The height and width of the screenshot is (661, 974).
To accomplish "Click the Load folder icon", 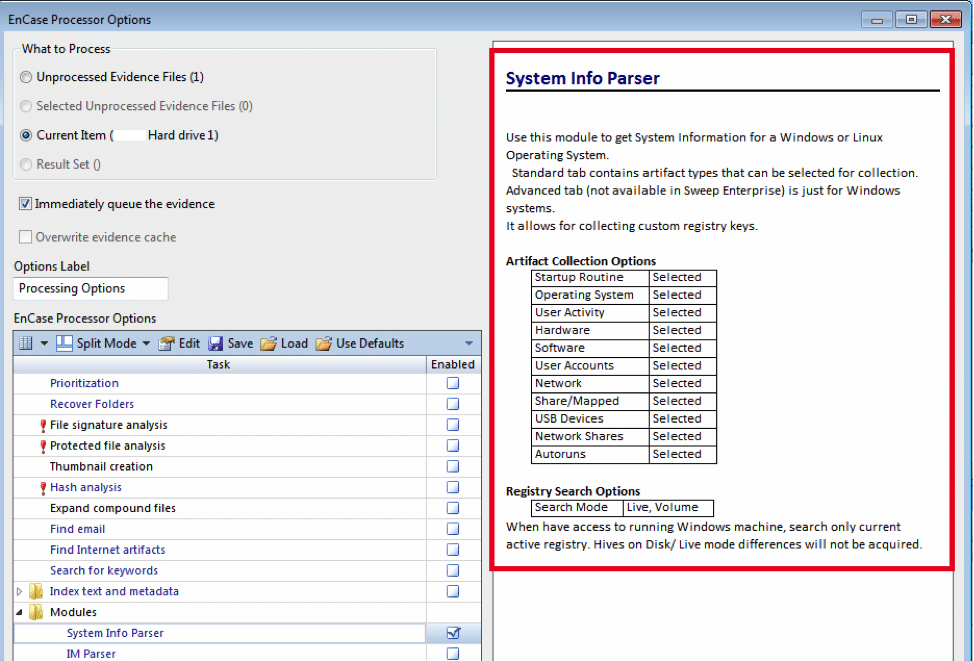I will (268, 344).
